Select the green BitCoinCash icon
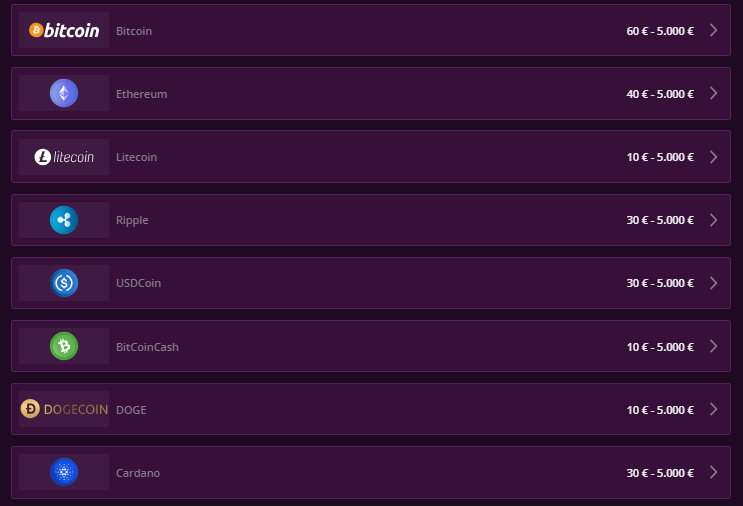 click(x=64, y=346)
